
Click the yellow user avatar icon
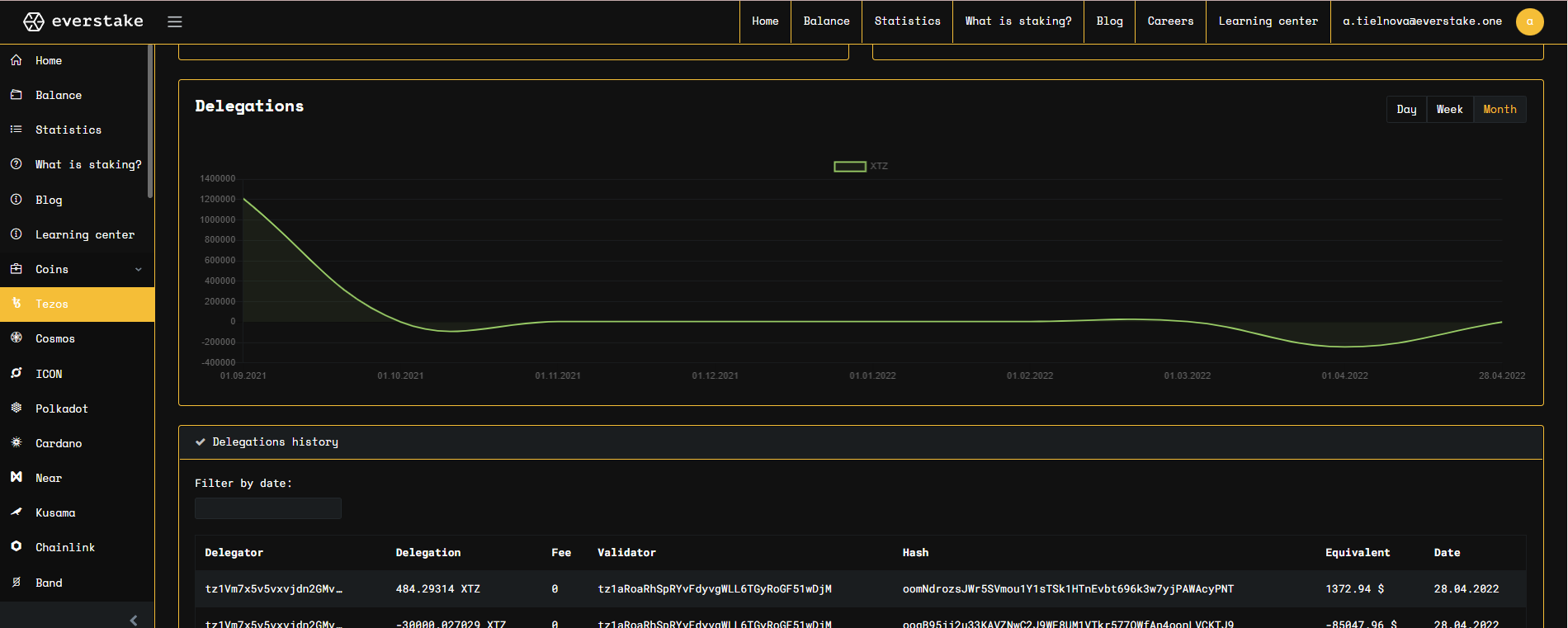[x=1529, y=21]
